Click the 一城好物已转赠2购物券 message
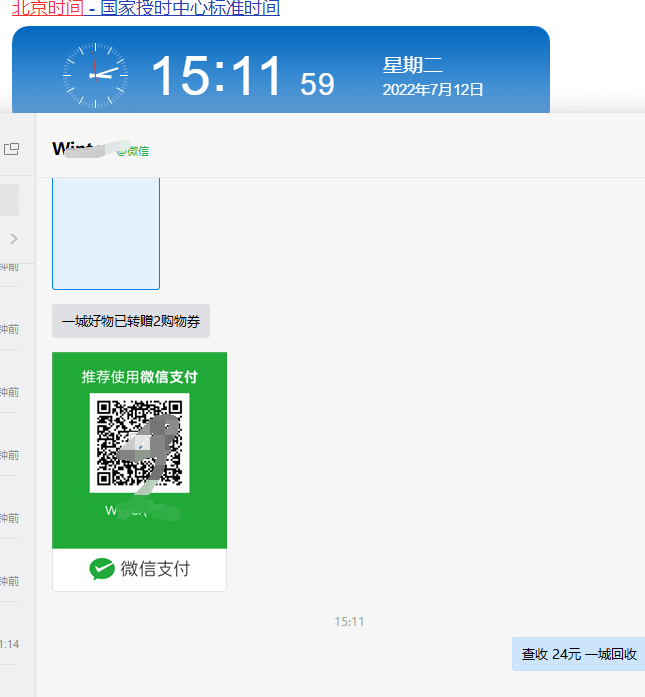 tap(131, 321)
